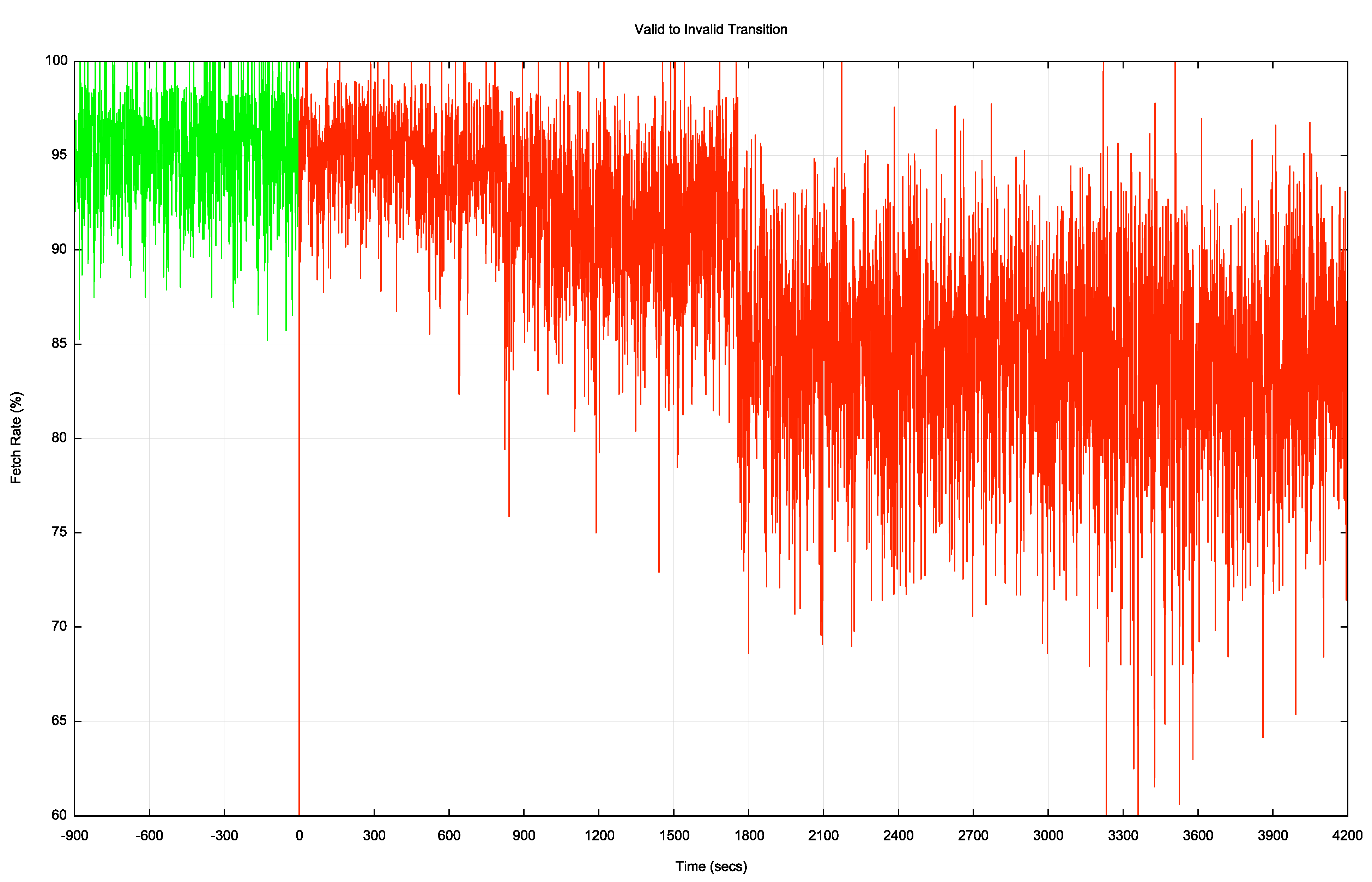Click the x-axis tick label '3000'
The image size is (1372, 882).
tap(1048, 836)
